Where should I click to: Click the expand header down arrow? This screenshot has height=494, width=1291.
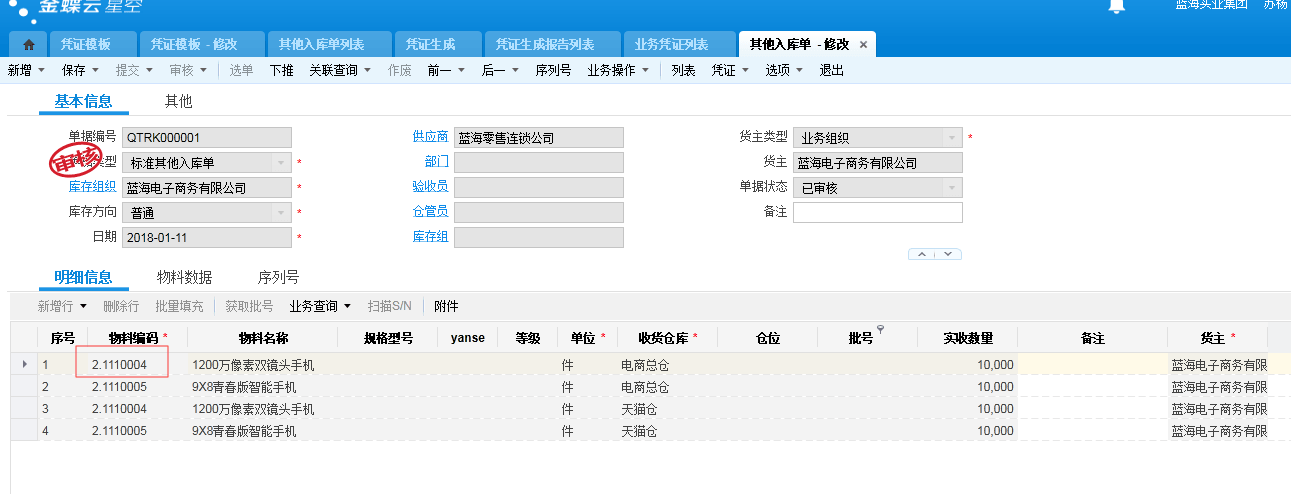pyautogui.click(x=948, y=254)
